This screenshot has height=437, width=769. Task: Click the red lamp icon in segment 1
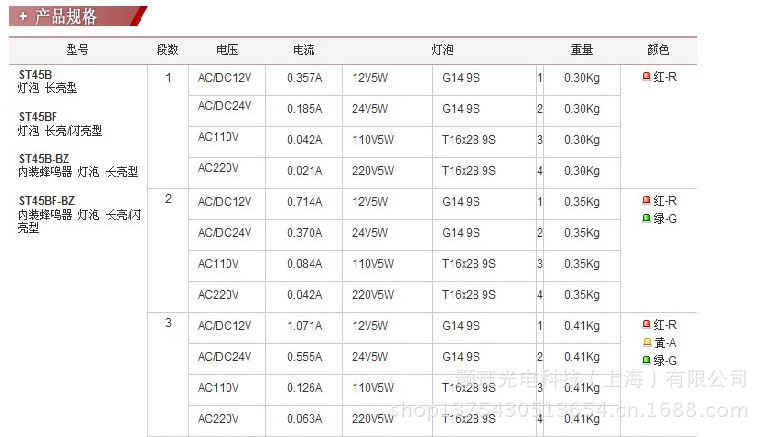point(646,77)
